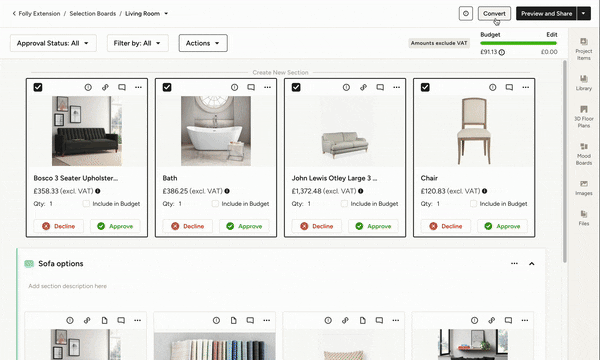Screen dimensions: 600x360
Task: Enable Include in Budget for Bosco 3 Seater
Action: [x=86, y=204]
